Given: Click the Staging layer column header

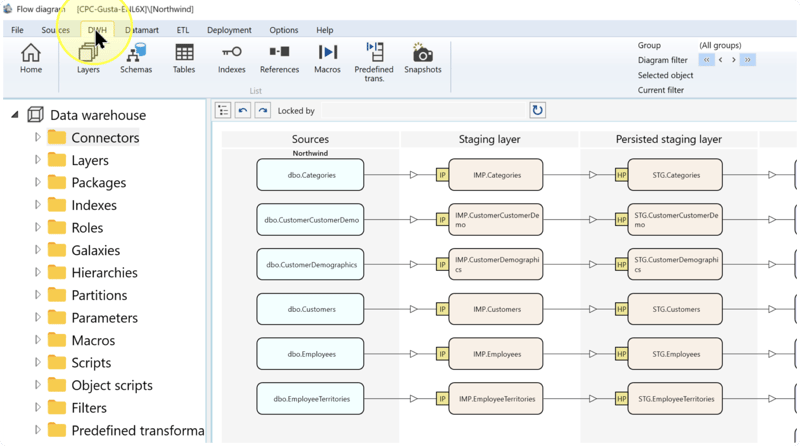Looking at the screenshot, I should tap(489, 139).
